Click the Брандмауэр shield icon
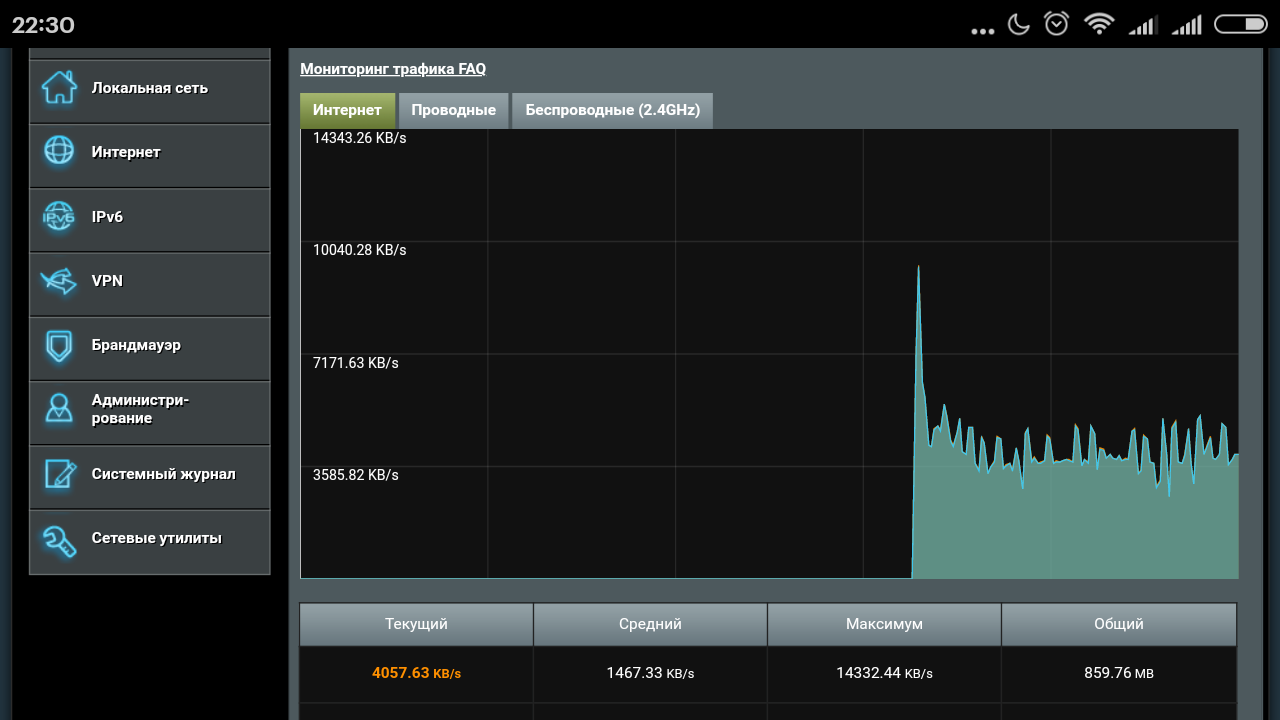Viewport: 1280px width, 720px height. [x=59, y=346]
